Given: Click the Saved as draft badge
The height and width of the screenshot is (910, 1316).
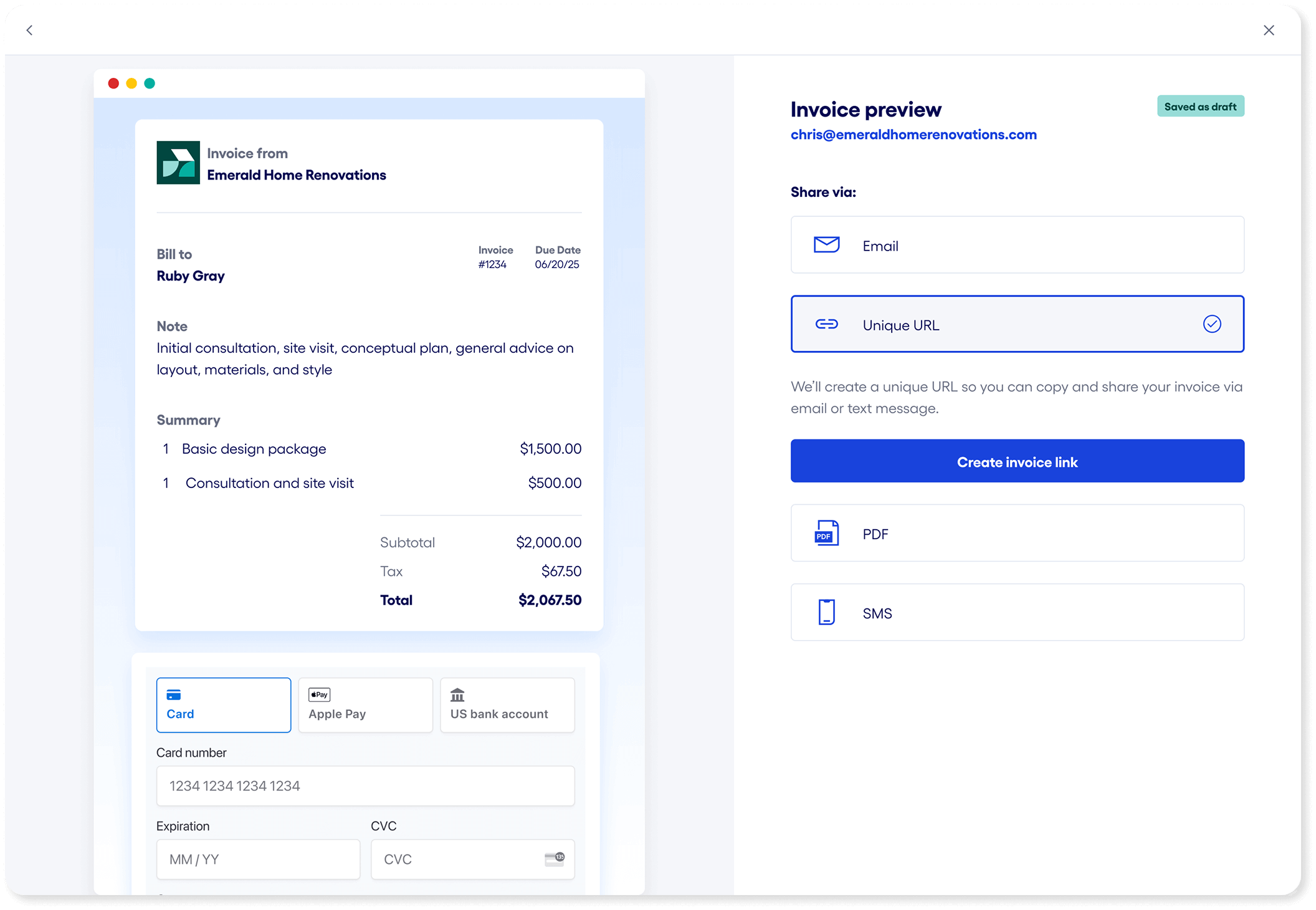Looking at the screenshot, I should tap(1200, 107).
